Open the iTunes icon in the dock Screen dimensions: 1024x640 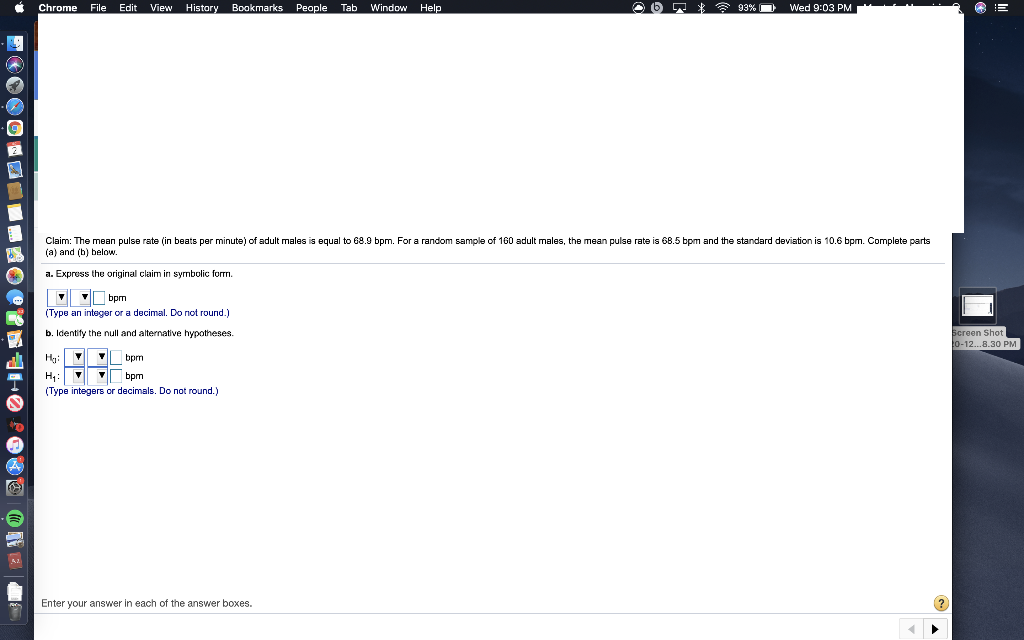coord(14,446)
